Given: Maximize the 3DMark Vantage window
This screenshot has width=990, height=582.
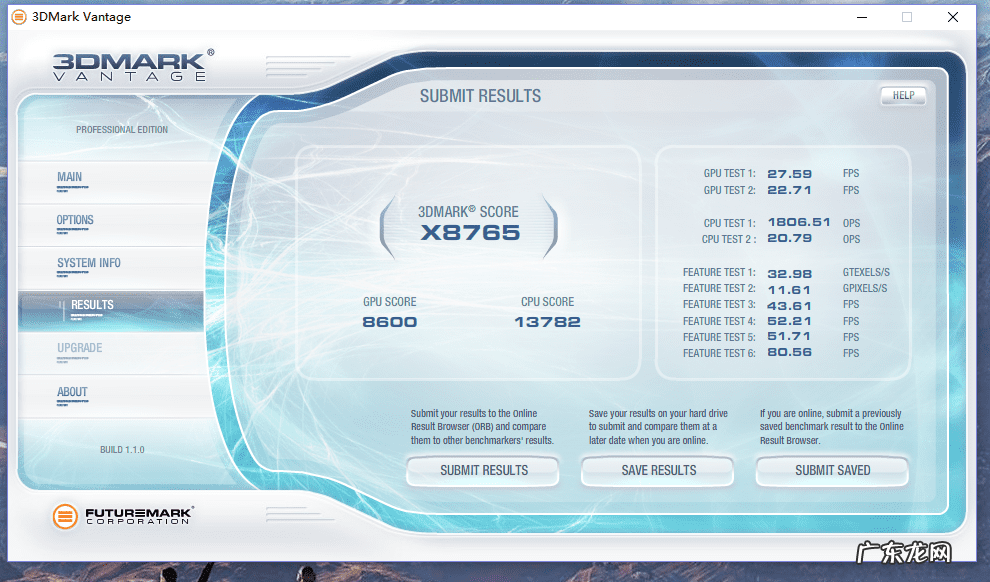Looking at the screenshot, I should point(907,17).
